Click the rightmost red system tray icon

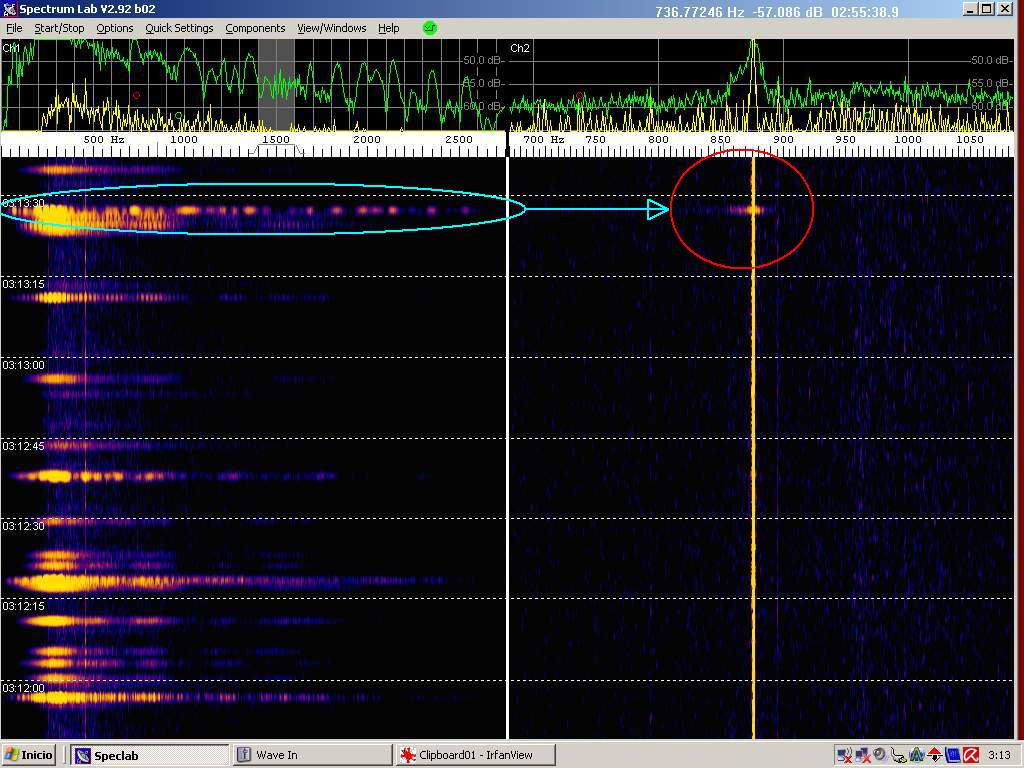pos(971,755)
